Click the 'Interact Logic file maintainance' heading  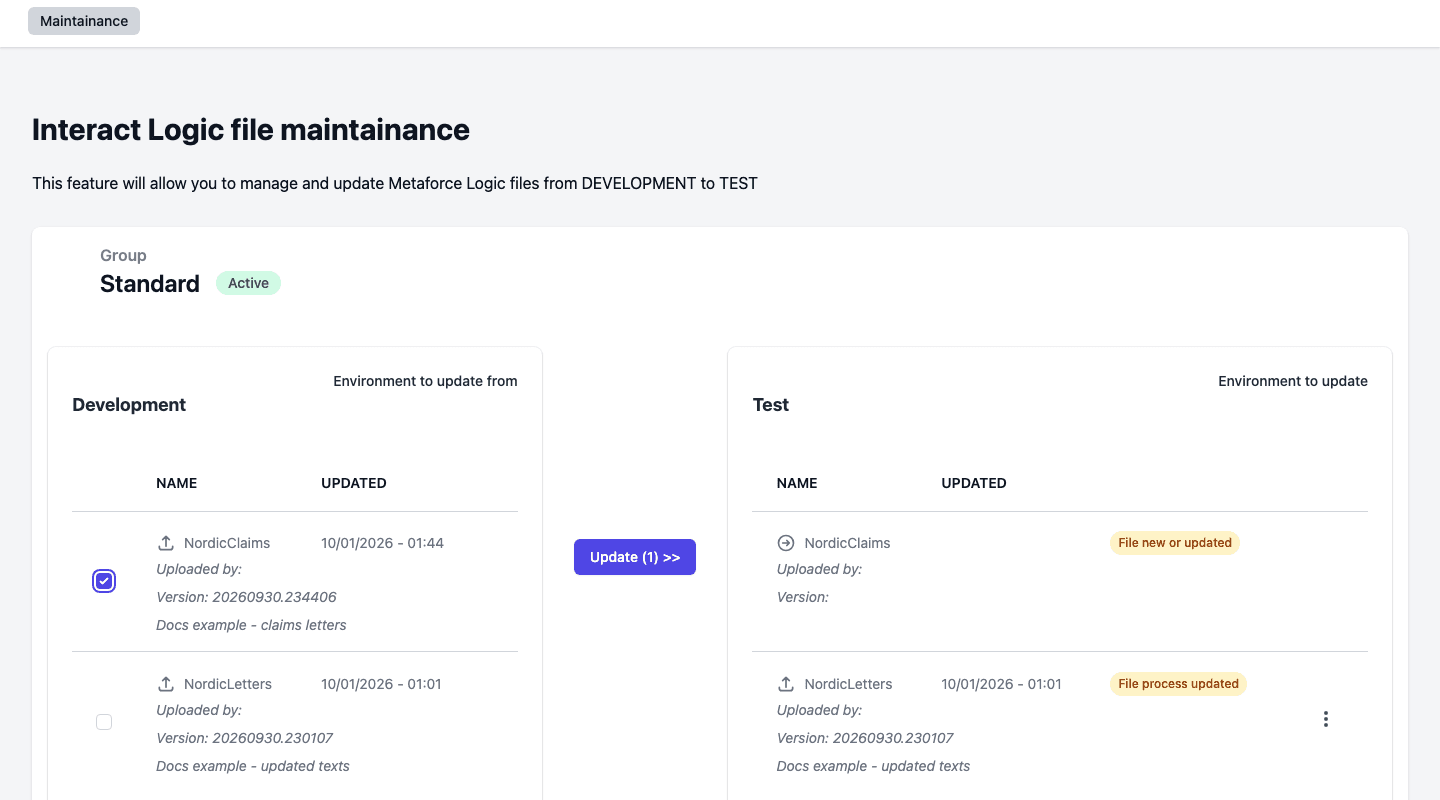click(251, 130)
